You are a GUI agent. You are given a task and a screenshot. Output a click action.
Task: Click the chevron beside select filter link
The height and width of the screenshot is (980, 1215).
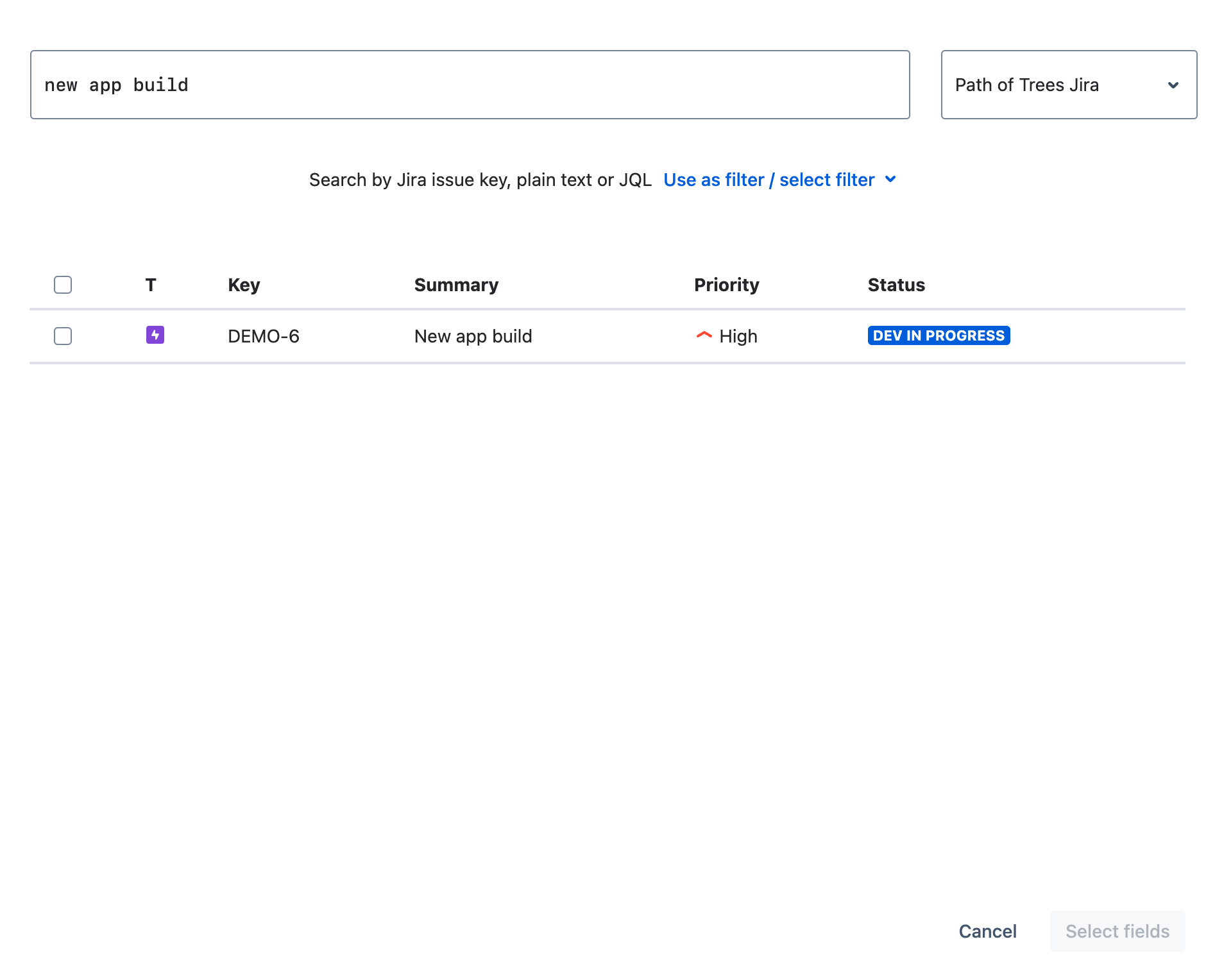point(890,180)
